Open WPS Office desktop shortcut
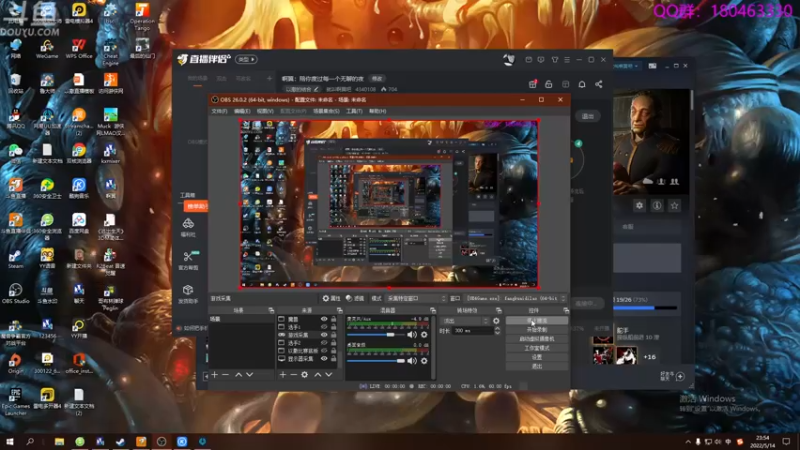The height and width of the screenshot is (450, 800). click(79, 48)
